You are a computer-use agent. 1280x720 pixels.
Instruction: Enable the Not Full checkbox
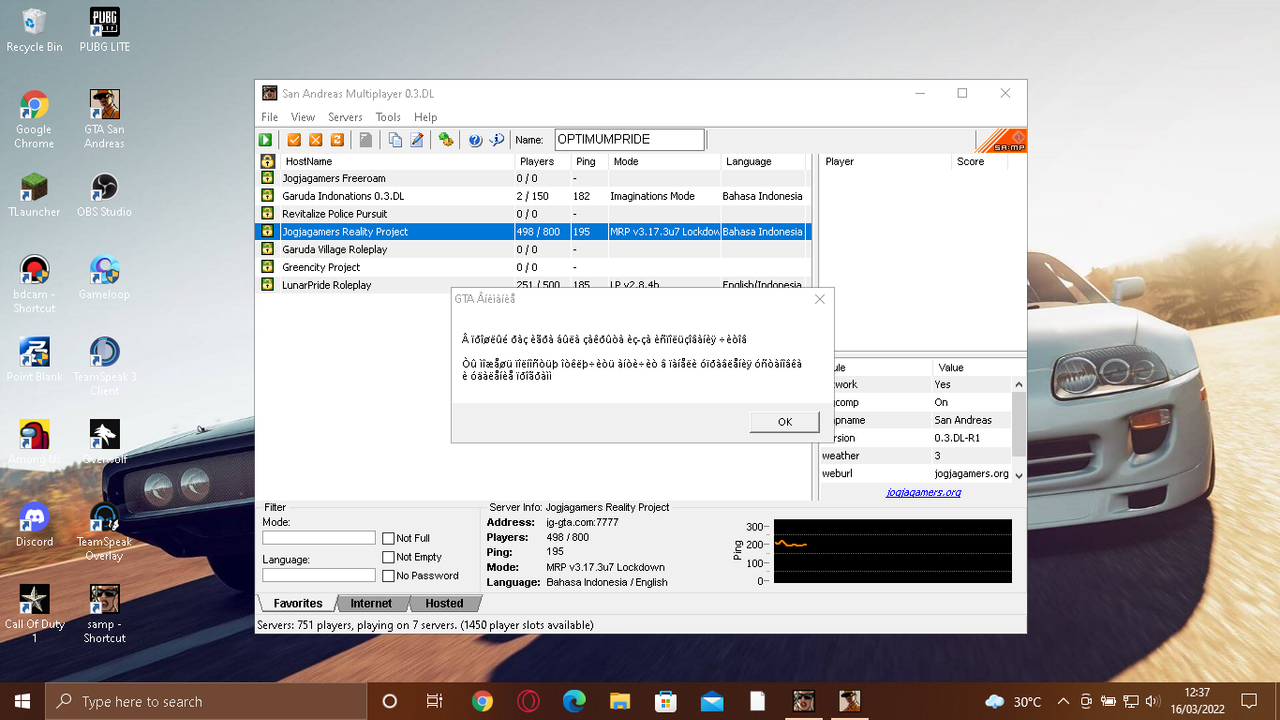388,538
